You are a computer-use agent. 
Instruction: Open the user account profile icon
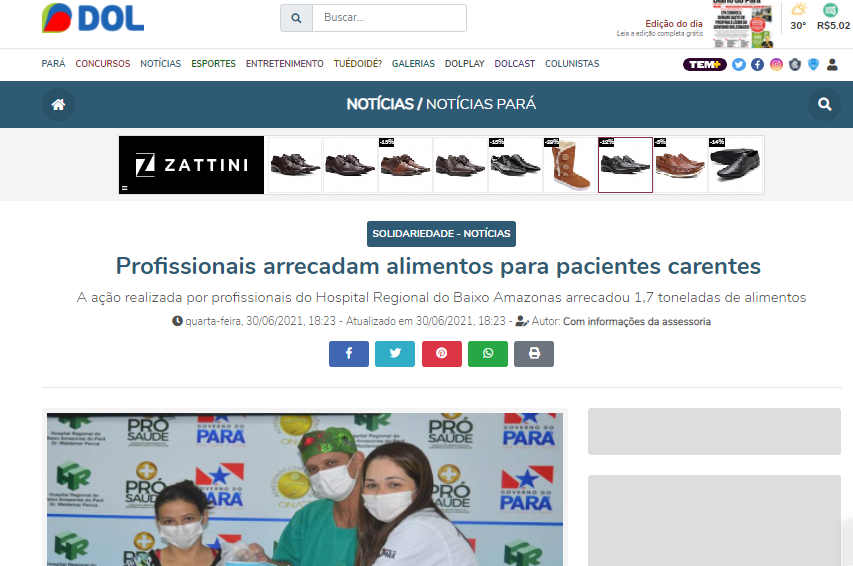click(832, 65)
